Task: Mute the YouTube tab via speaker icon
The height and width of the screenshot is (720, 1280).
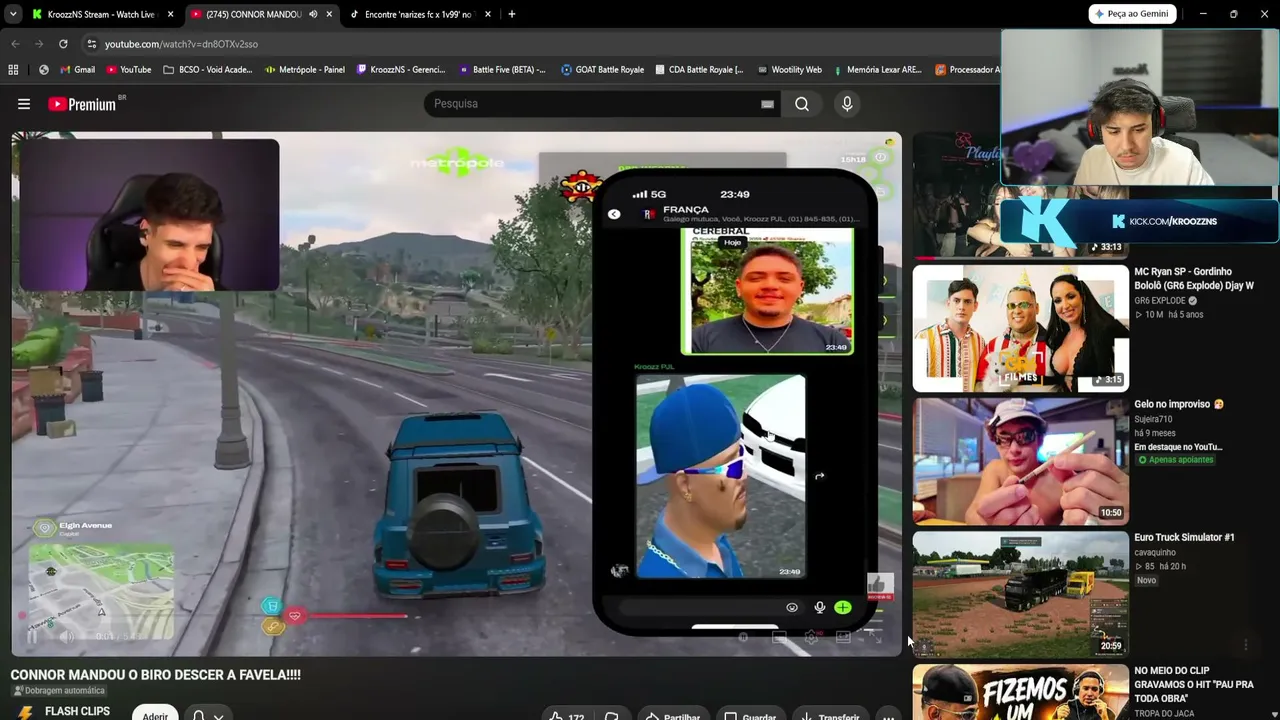Action: point(313,14)
